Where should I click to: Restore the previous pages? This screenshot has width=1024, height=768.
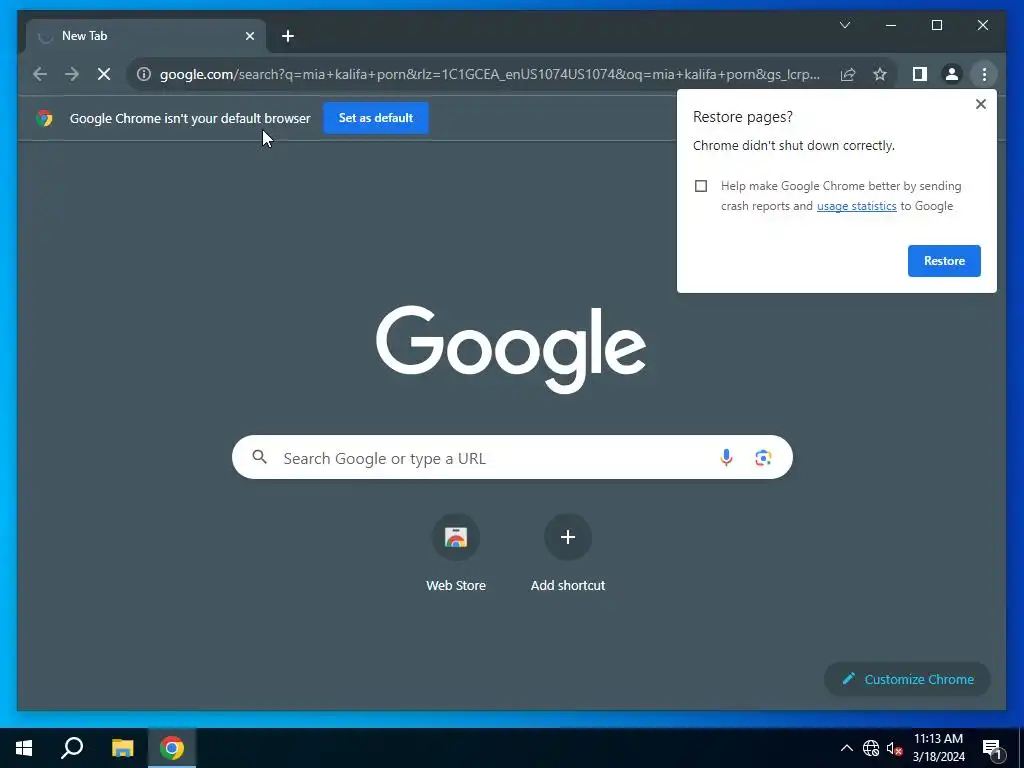(944, 261)
